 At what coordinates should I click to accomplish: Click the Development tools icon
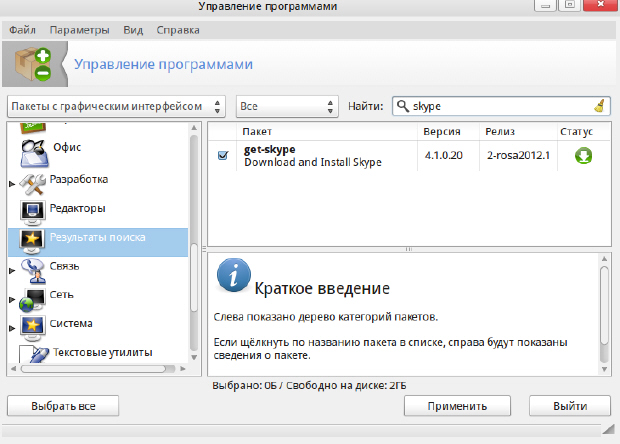32,185
